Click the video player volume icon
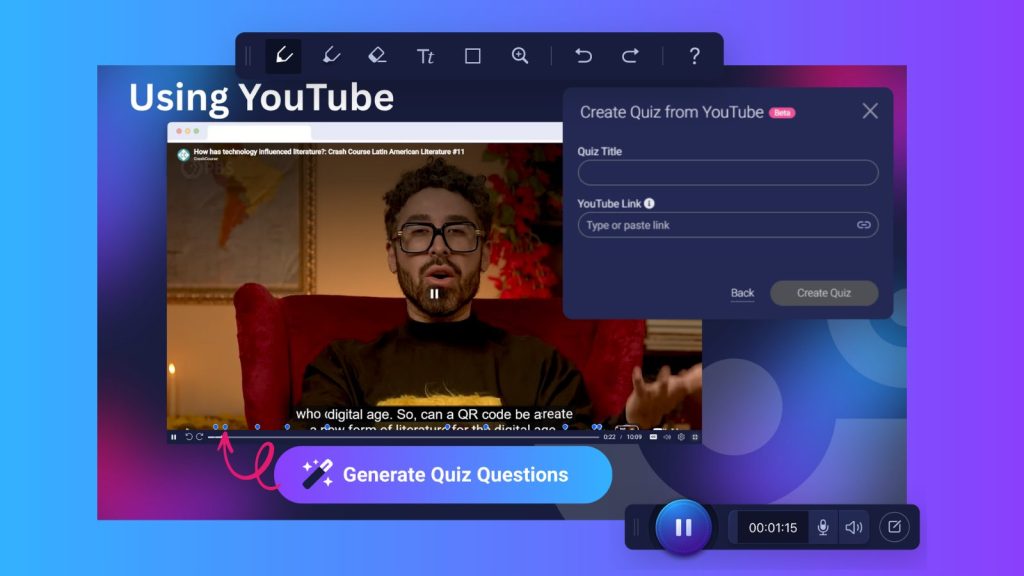The image size is (1024, 576). (667, 437)
